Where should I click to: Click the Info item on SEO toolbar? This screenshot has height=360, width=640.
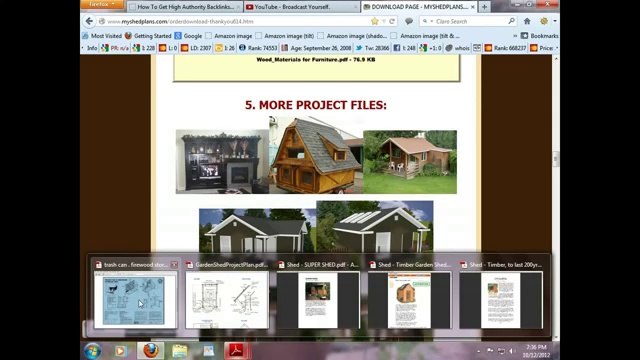92,48
